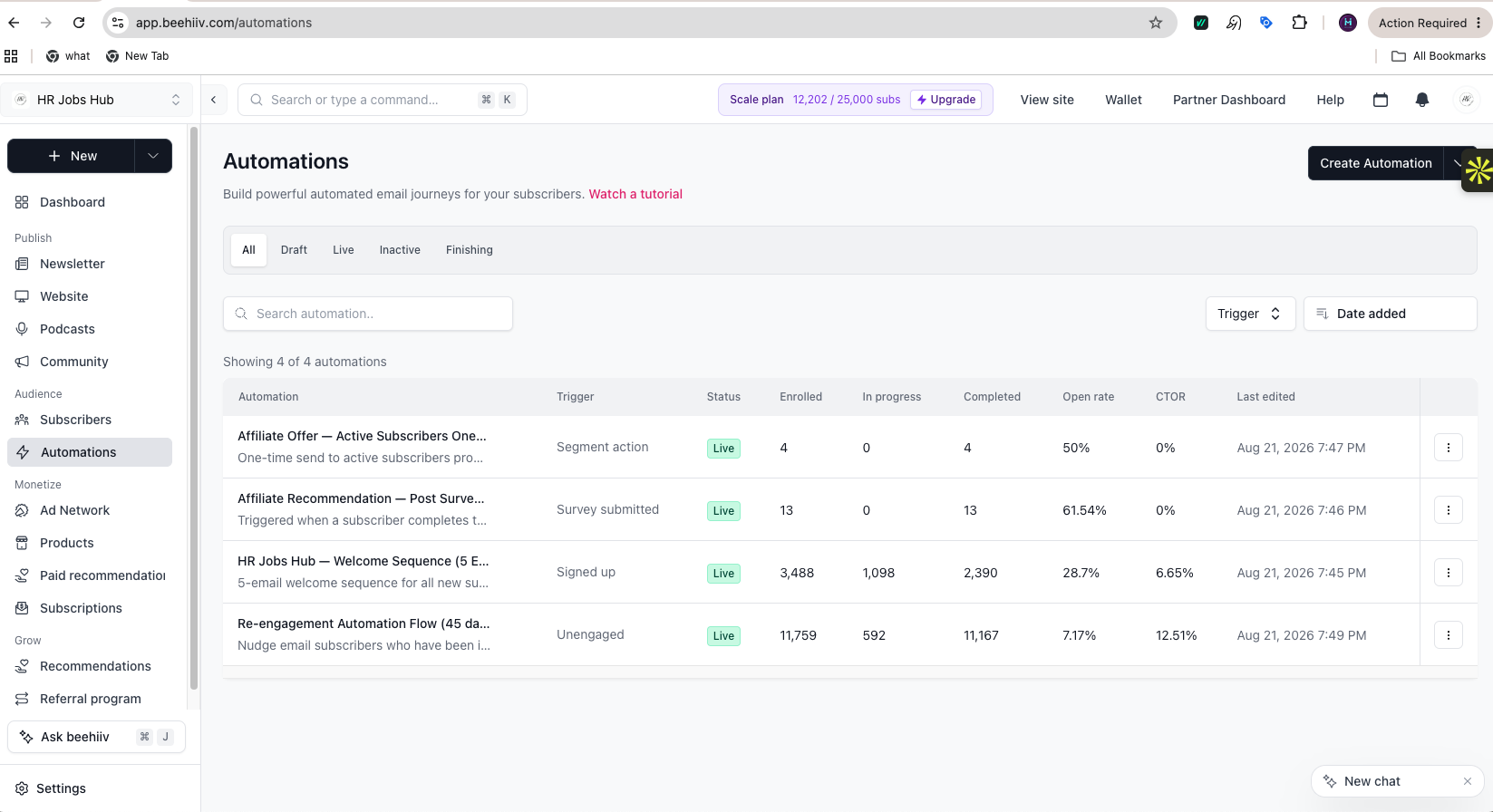Screen dimensions: 1493x812
Task: Open All Bookmarks folder
Action: (x=1439, y=56)
